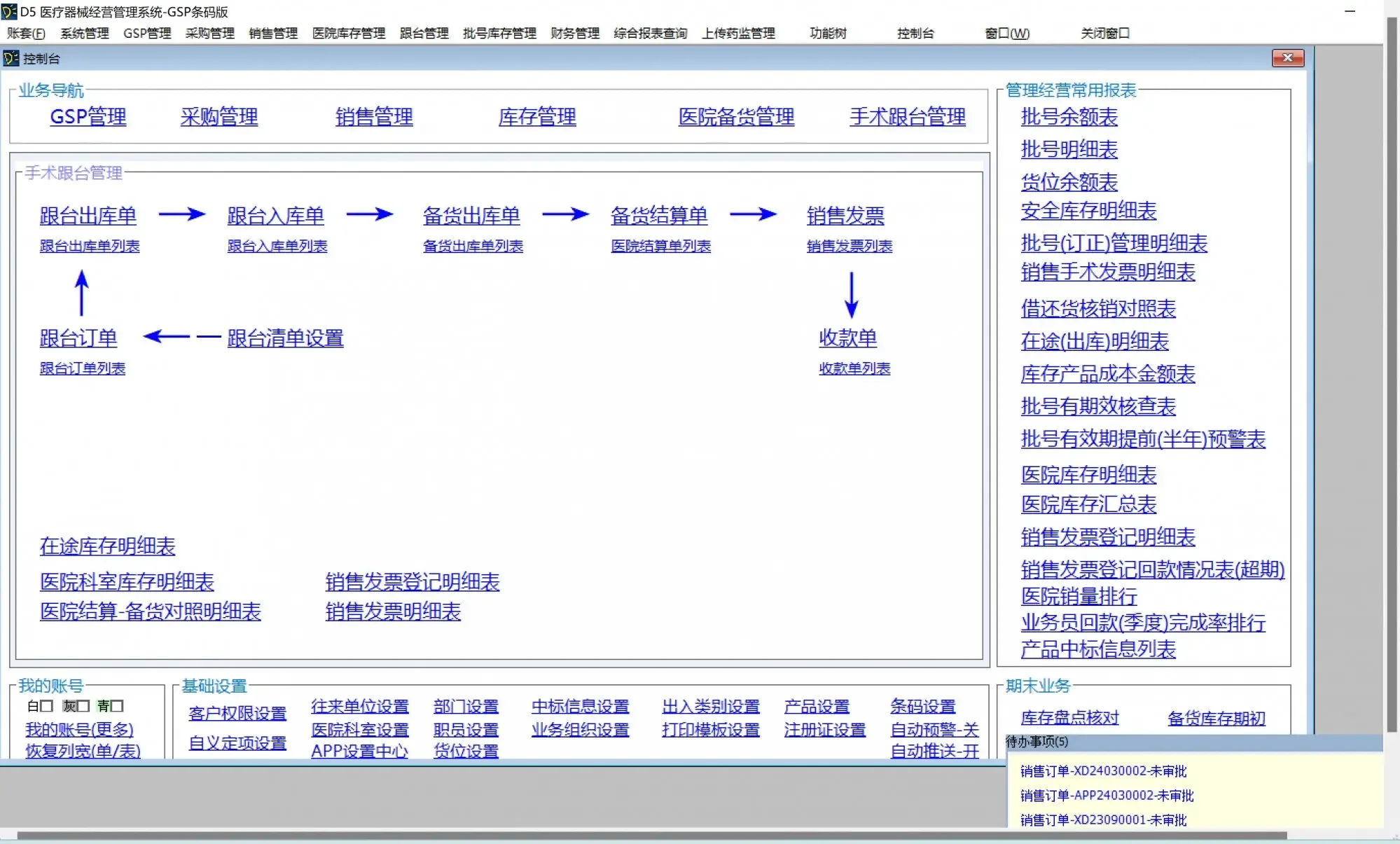Open the 跟台清单设置 link

click(285, 338)
